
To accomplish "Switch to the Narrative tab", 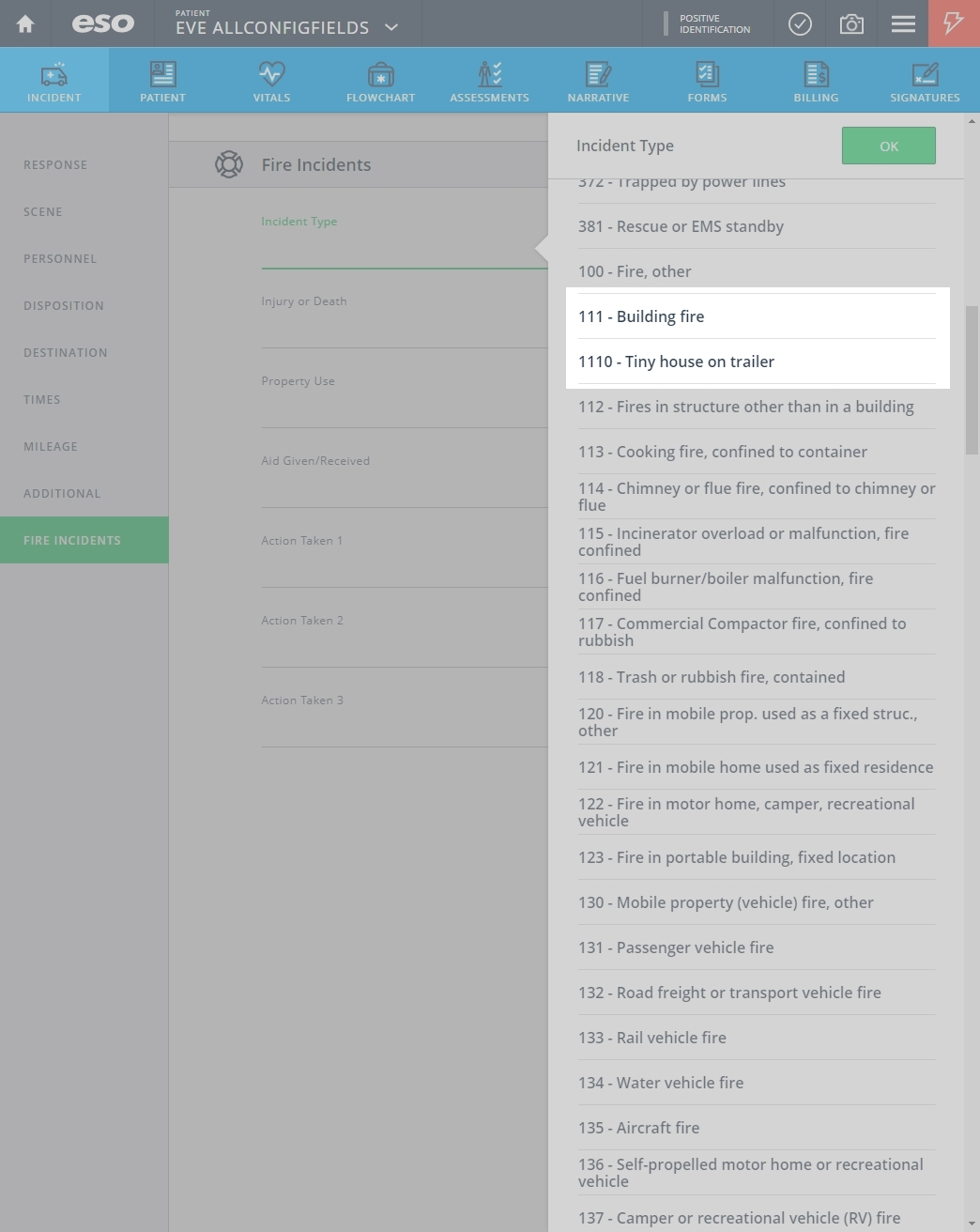I will [x=598, y=81].
